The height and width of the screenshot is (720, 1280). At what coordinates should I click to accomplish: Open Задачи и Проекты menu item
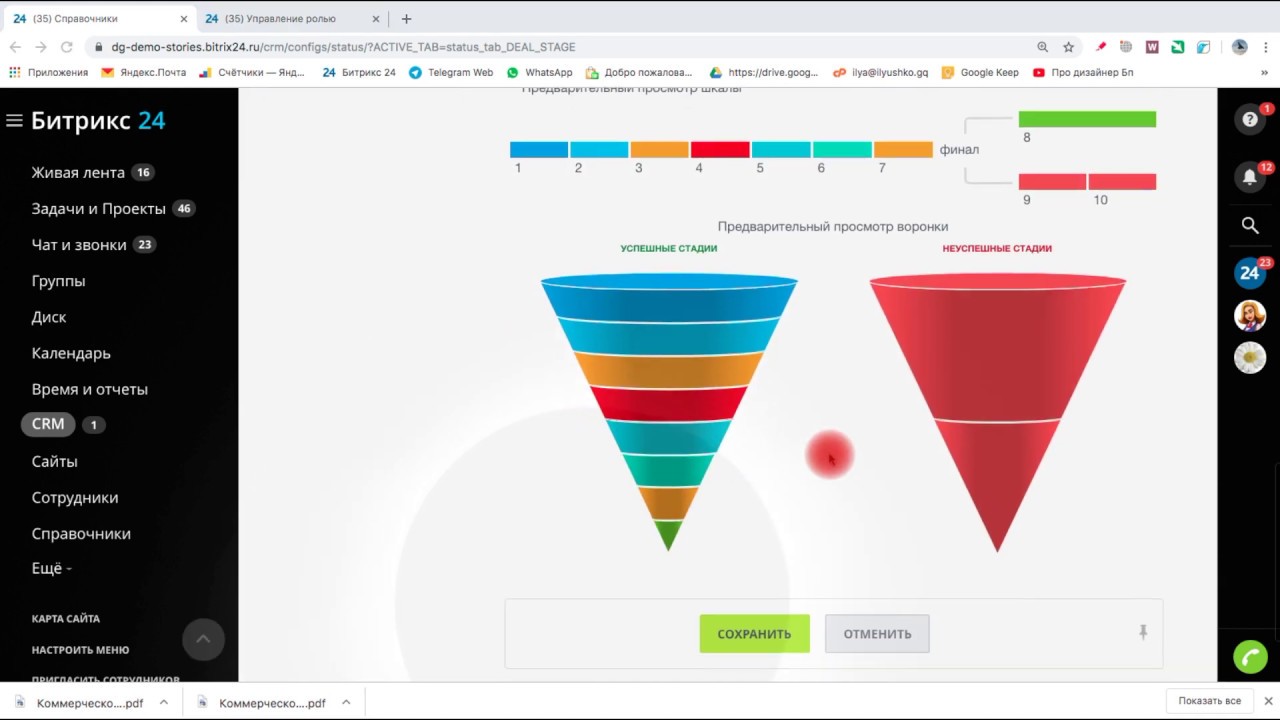tap(98, 208)
